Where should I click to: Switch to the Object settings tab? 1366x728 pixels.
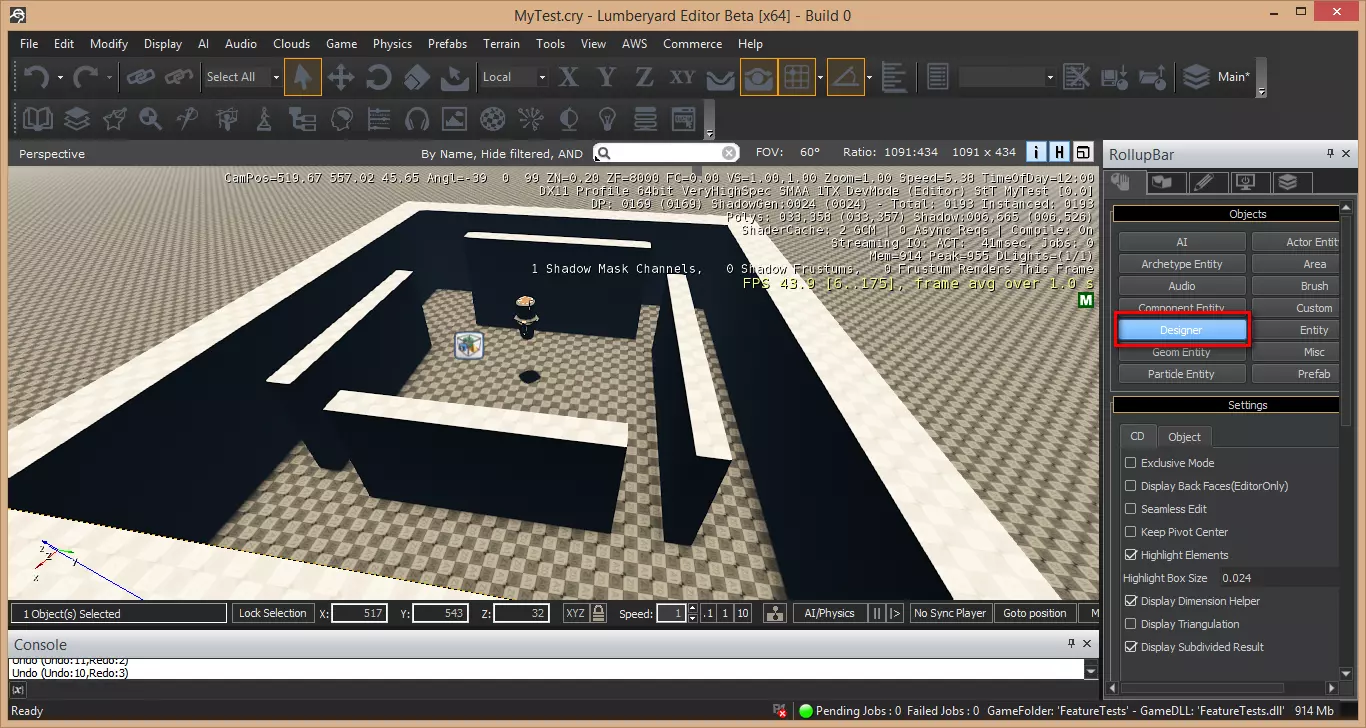click(1184, 437)
